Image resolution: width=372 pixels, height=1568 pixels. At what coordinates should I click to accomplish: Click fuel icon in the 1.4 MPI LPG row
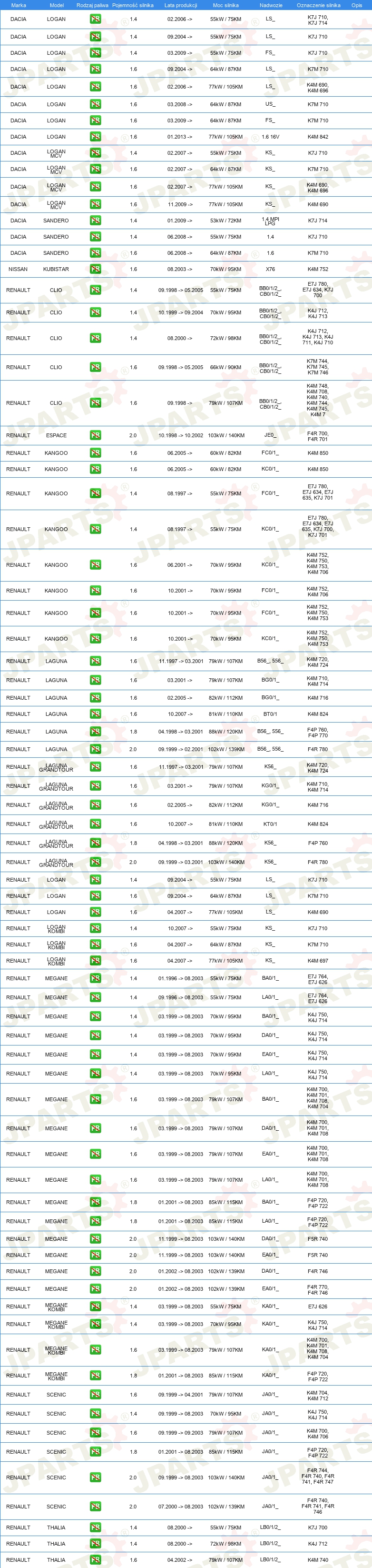(96, 221)
